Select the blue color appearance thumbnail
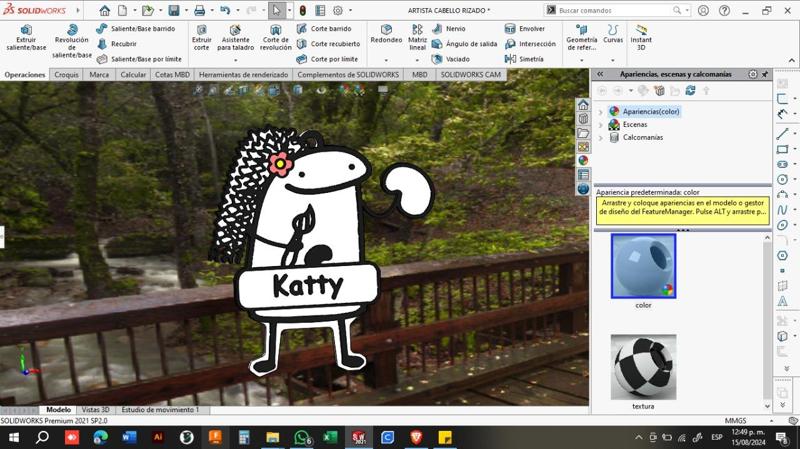Viewport: 800px width, 449px height. [x=643, y=266]
